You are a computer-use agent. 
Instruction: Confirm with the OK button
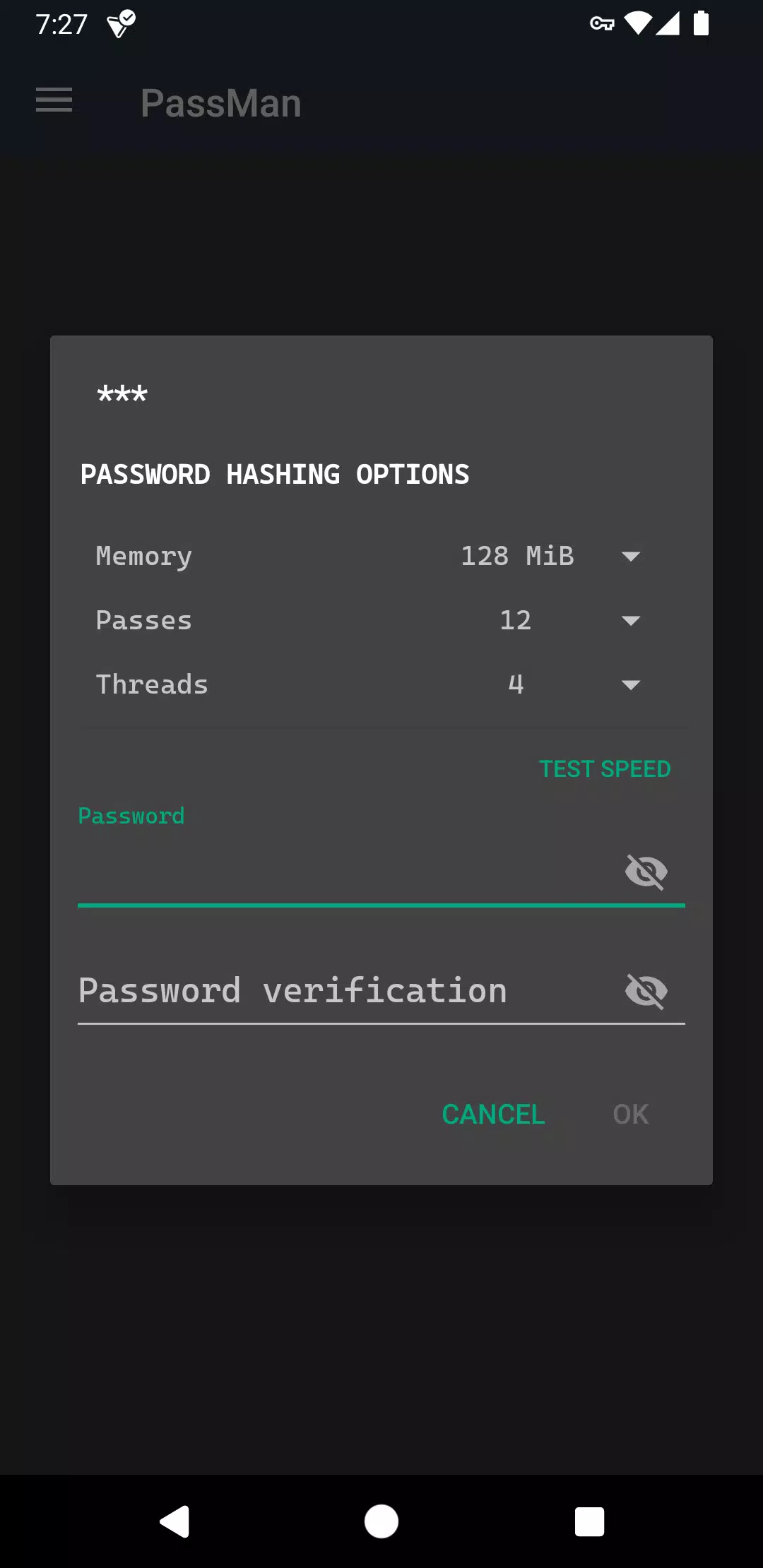click(x=630, y=1114)
